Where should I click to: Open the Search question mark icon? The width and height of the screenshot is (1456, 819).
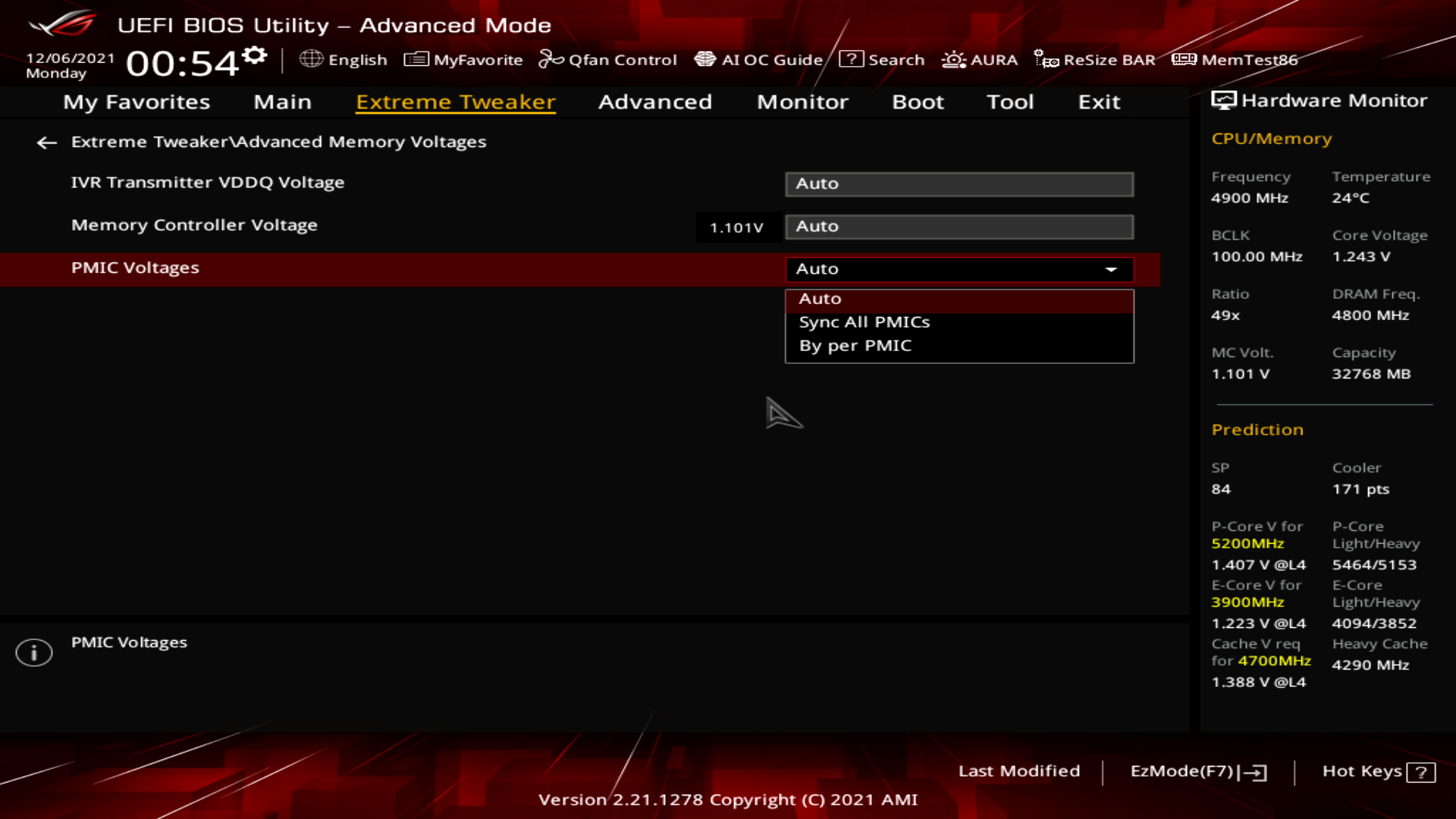pyautogui.click(x=851, y=59)
